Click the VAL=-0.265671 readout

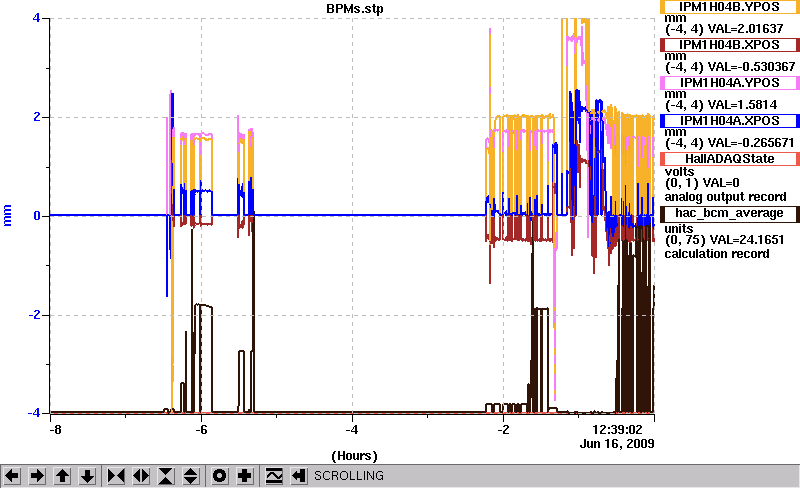751,143
